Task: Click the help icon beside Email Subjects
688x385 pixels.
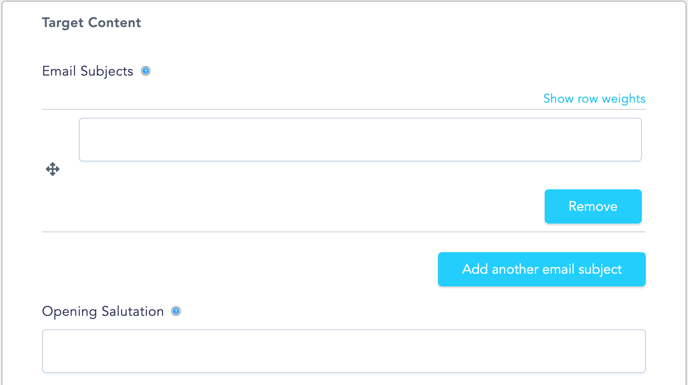Action: (146, 71)
